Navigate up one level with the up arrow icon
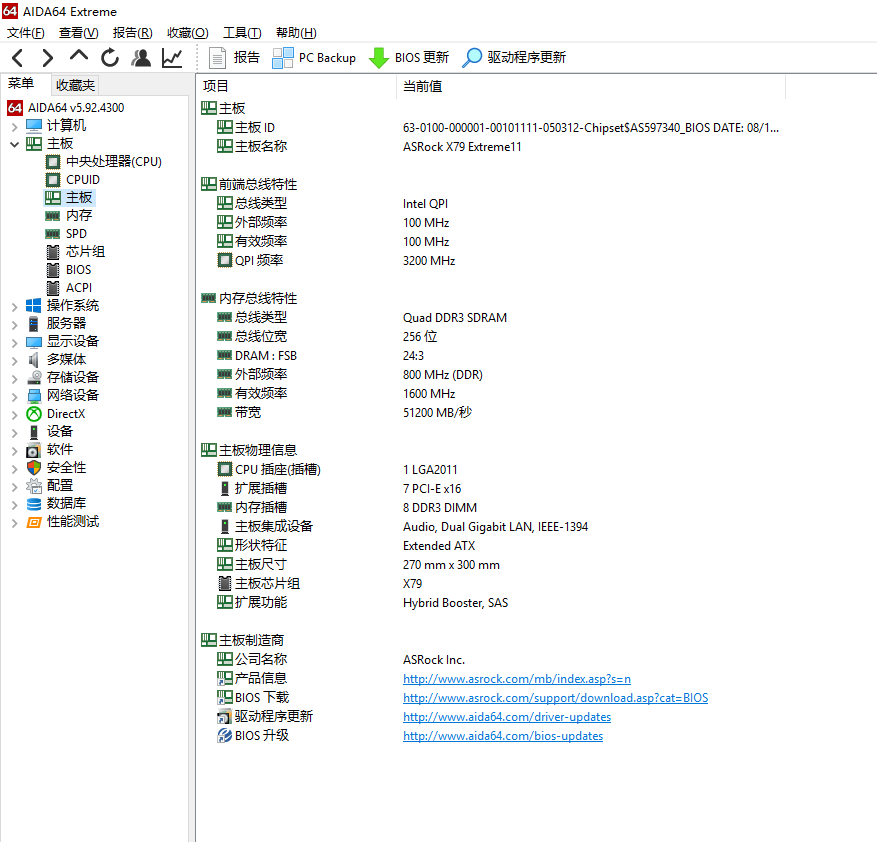 point(79,56)
